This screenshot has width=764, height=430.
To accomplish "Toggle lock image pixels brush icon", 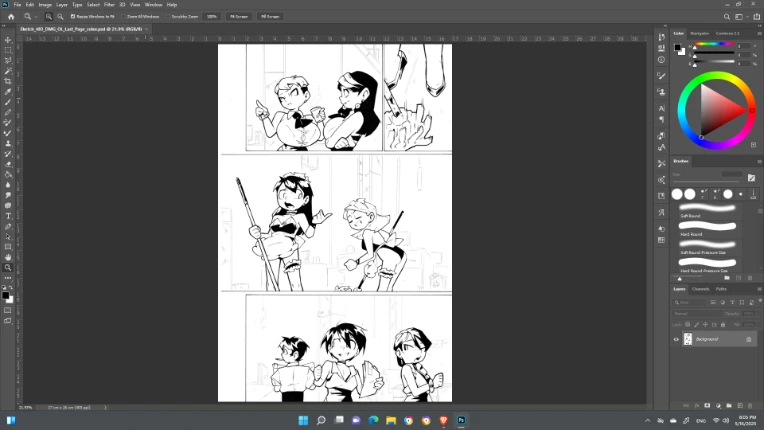I will point(697,324).
